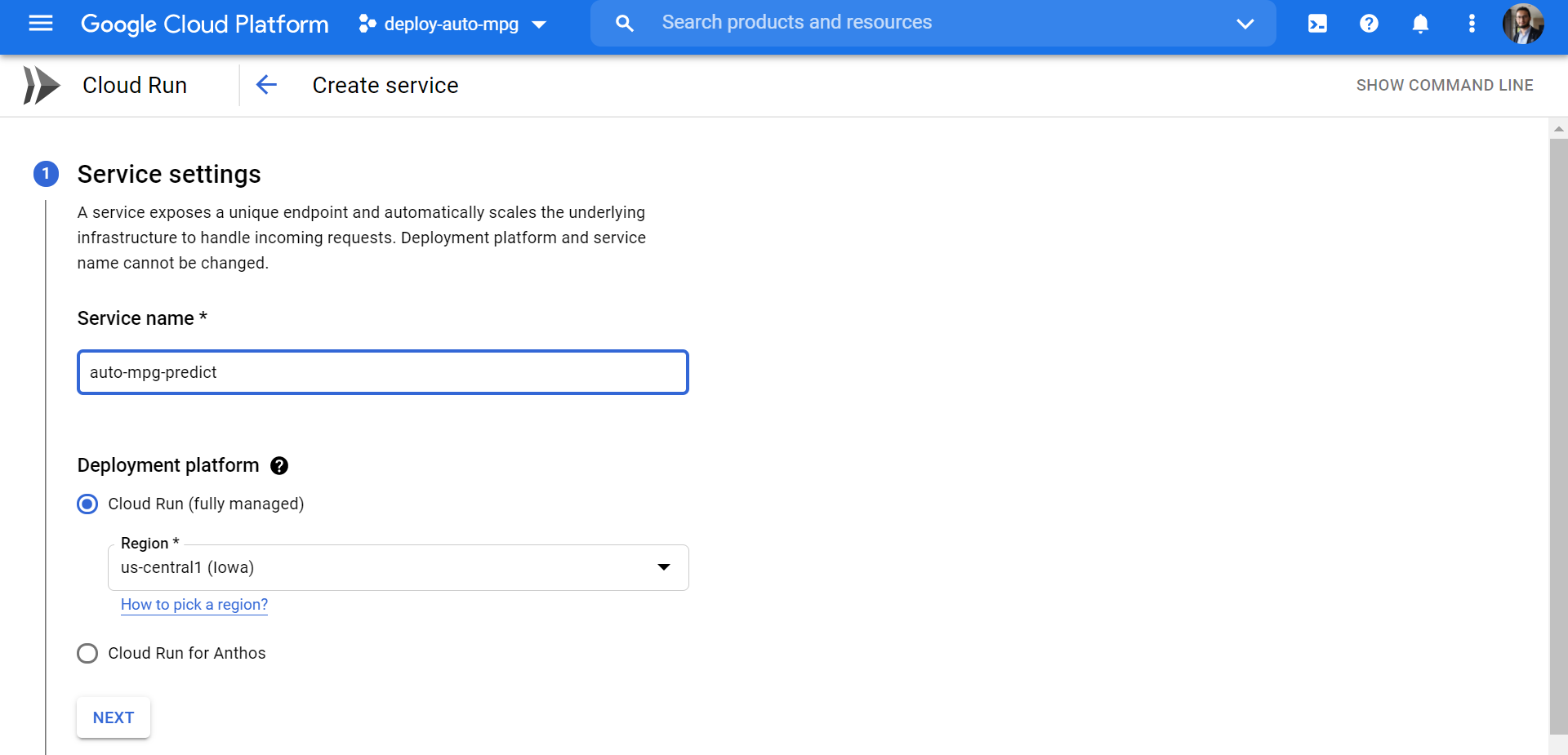1568x755 pixels.
Task: Open the user account avatar
Action: pos(1523,24)
